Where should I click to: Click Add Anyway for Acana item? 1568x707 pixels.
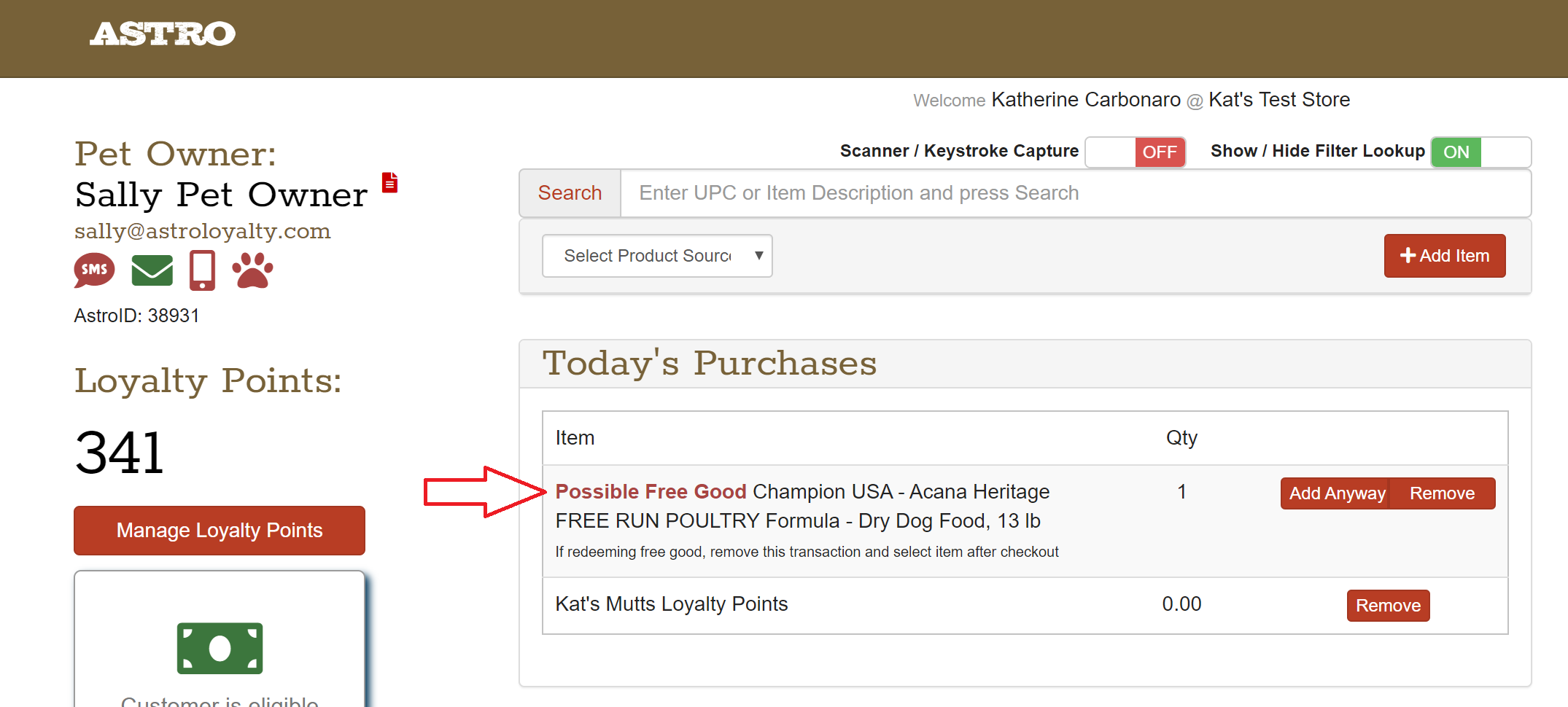click(1336, 493)
